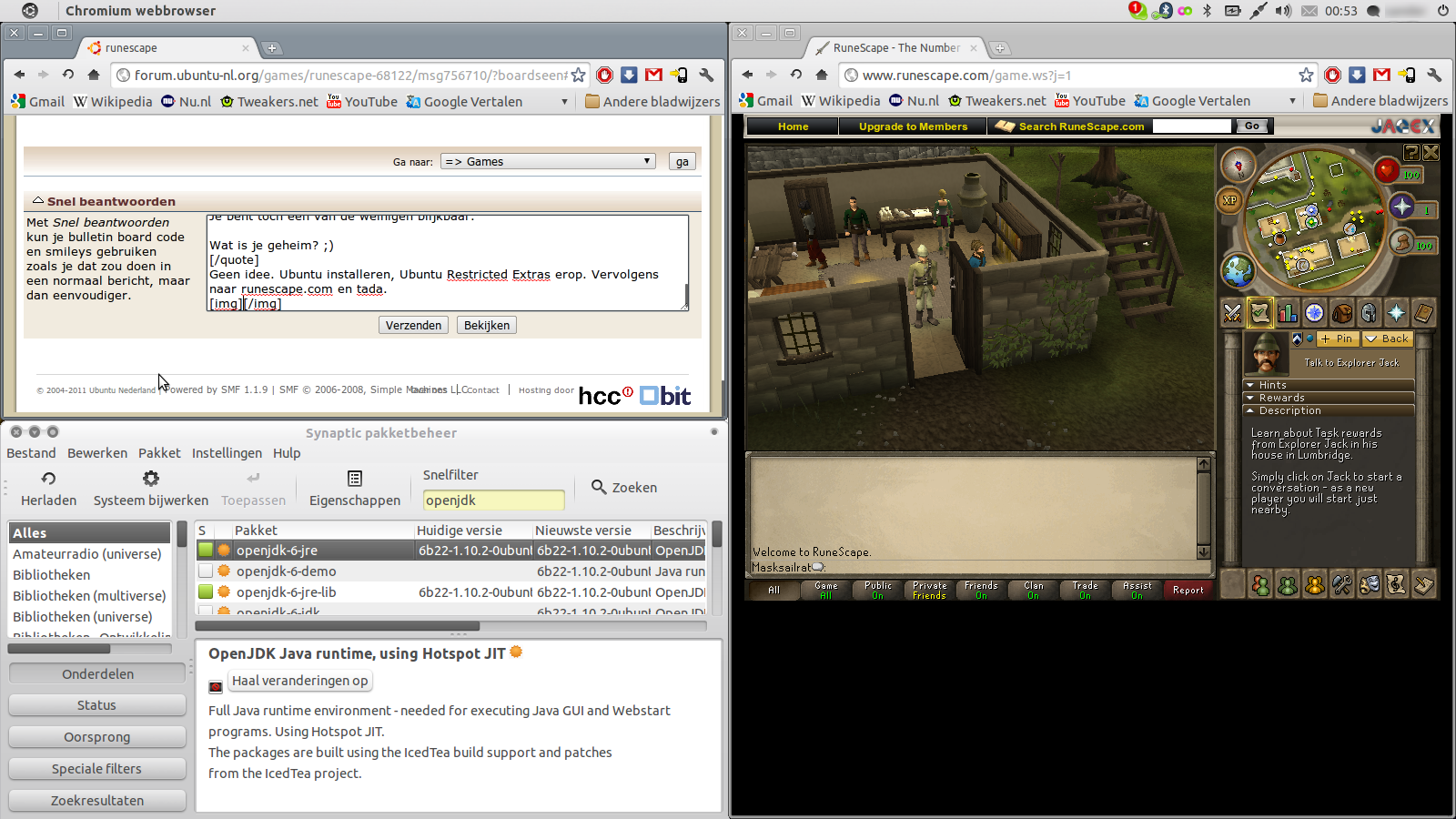Open the Emotes masks tab
The width and height of the screenshot is (1456, 819).
(1370, 585)
